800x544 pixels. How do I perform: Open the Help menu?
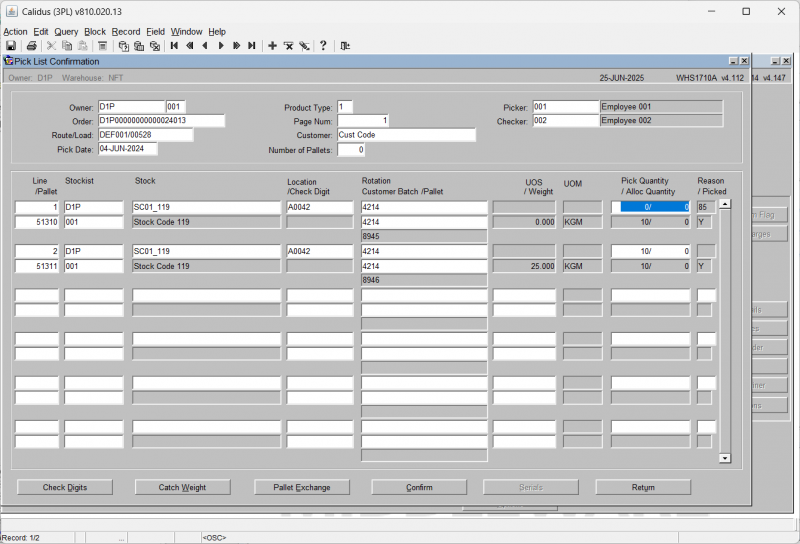click(x=217, y=32)
